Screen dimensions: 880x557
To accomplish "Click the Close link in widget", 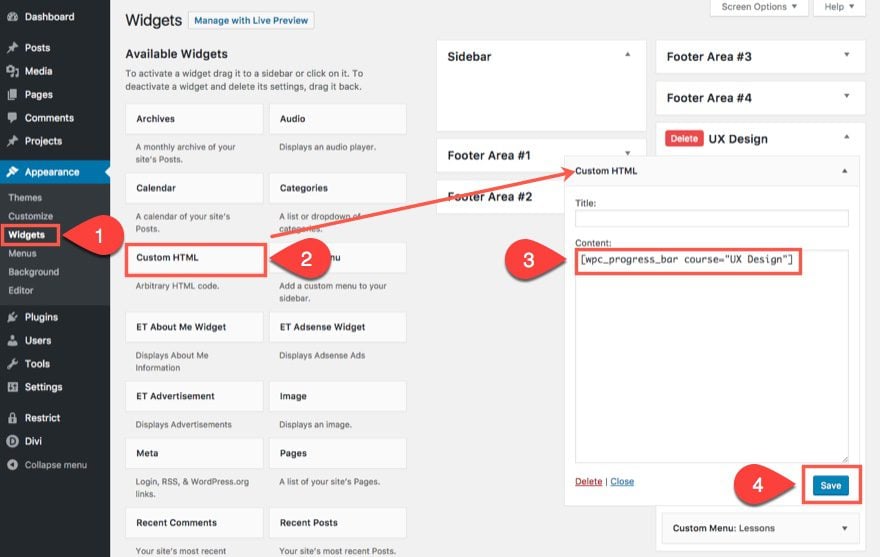I will [622, 482].
